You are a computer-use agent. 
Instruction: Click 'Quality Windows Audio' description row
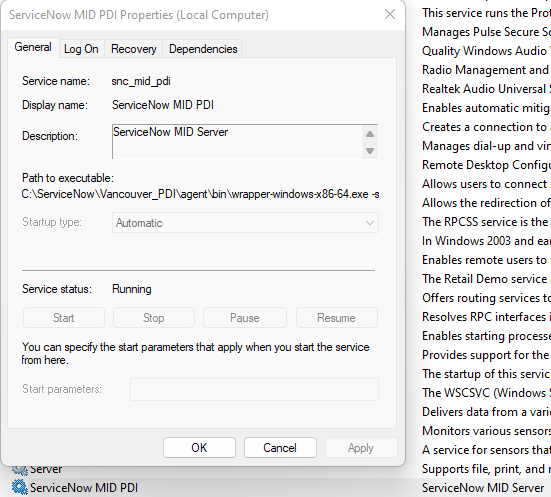pos(486,51)
